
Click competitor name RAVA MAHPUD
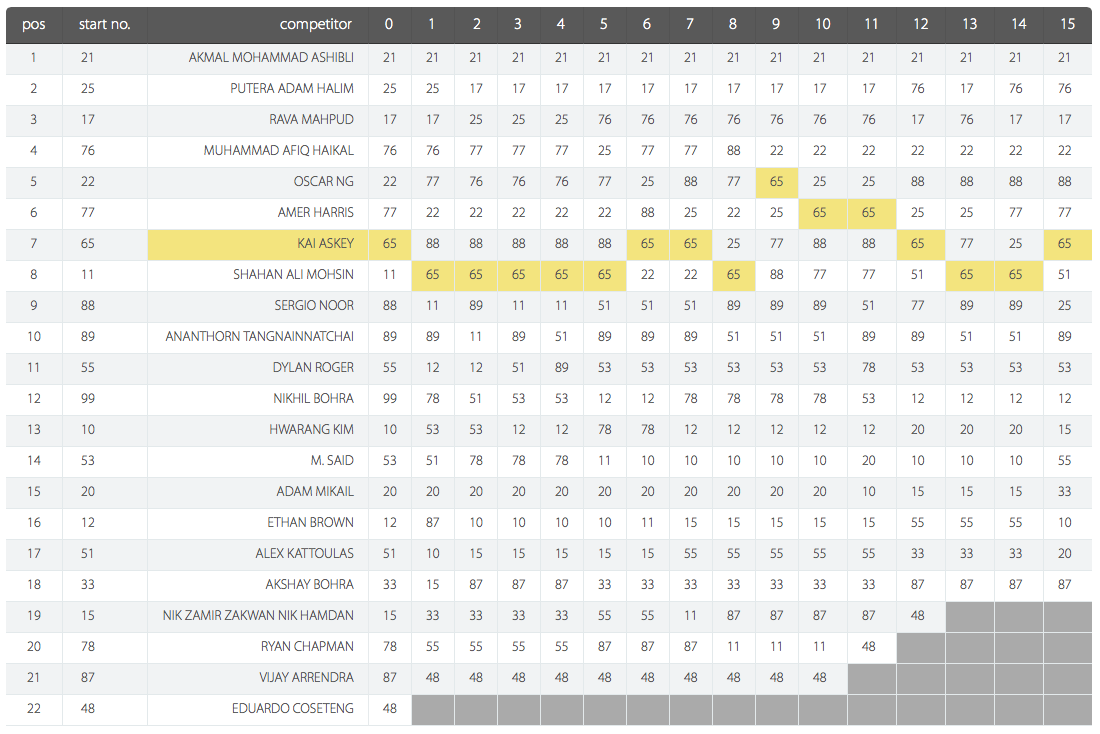coord(311,119)
